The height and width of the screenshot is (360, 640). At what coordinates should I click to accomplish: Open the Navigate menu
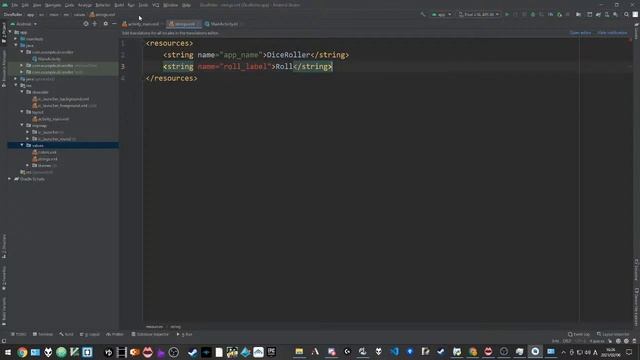coord(53,5)
